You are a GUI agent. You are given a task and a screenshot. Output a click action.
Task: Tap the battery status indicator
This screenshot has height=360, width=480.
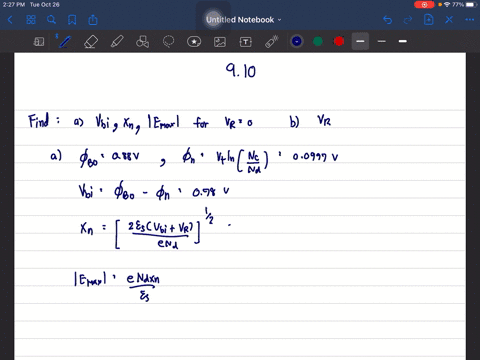coord(471,5)
